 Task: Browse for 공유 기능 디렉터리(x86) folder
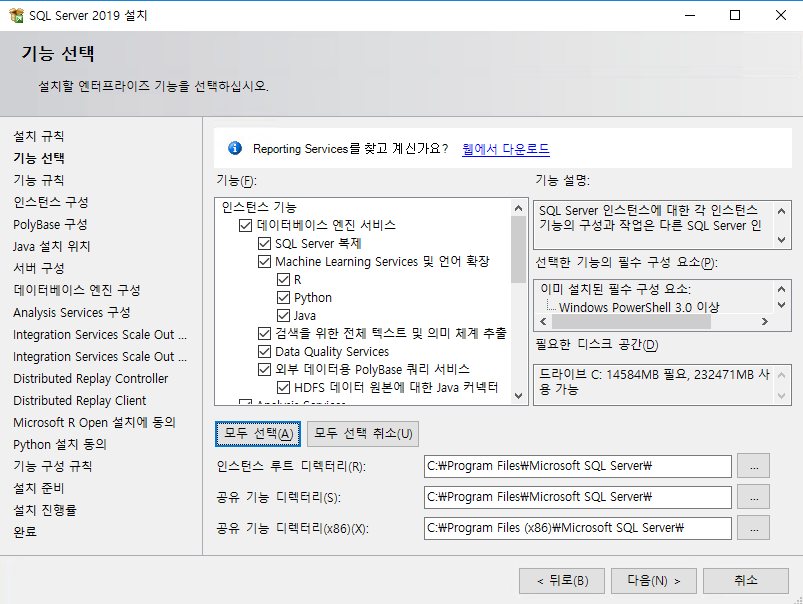[753, 528]
